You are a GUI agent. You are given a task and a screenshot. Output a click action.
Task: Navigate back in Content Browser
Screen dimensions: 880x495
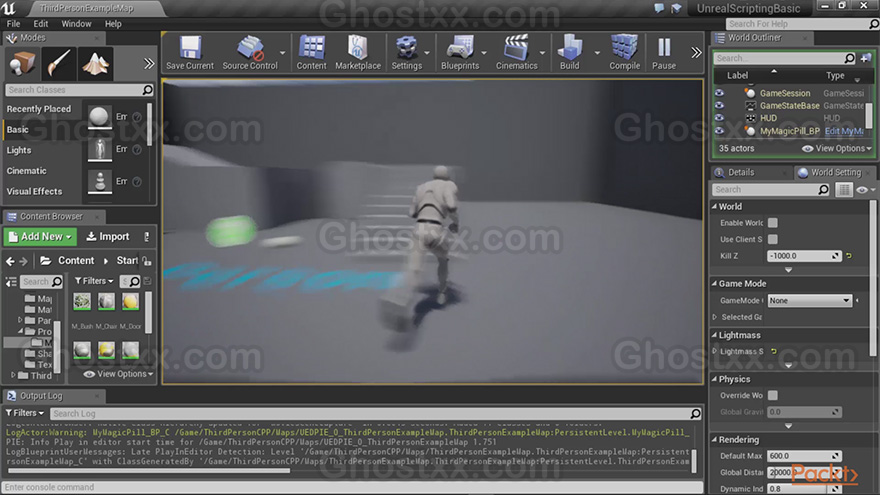10,261
